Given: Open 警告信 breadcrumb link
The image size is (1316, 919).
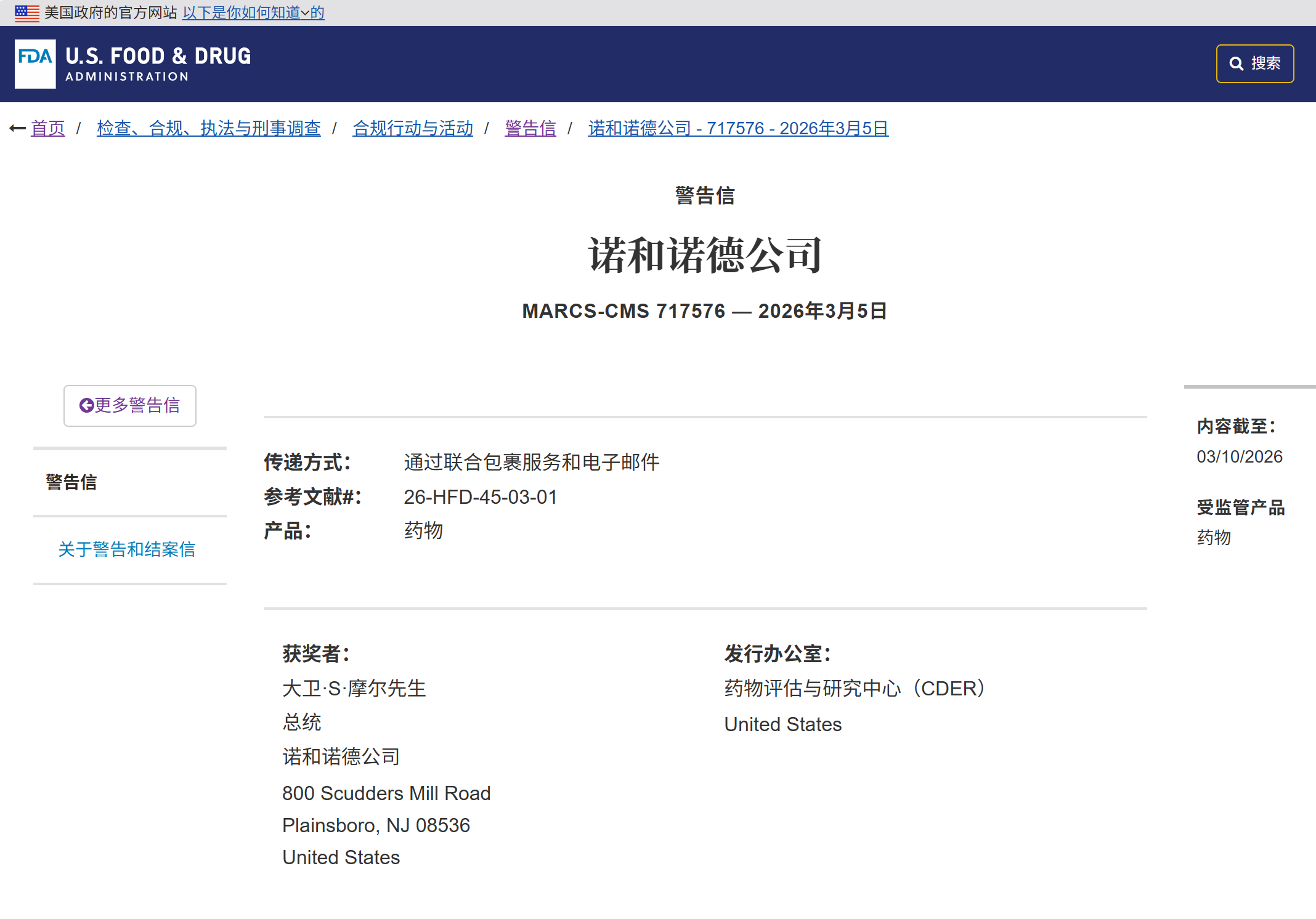Looking at the screenshot, I should (530, 129).
